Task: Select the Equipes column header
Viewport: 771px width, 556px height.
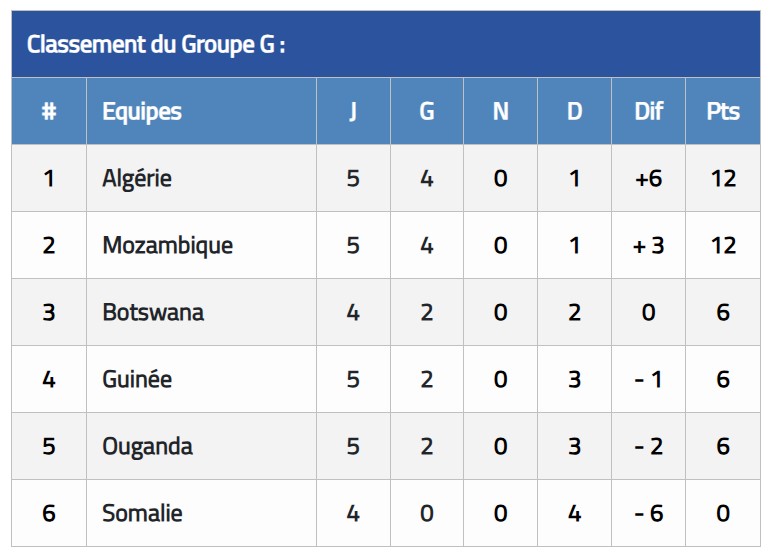Action: pyautogui.click(x=142, y=112)
